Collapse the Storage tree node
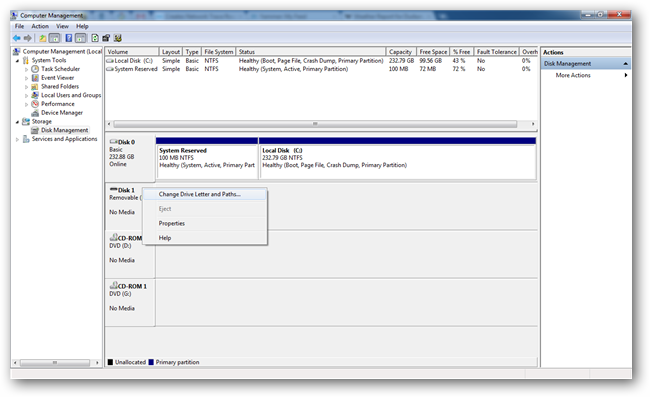650x397 pixels. click(17, 122)
